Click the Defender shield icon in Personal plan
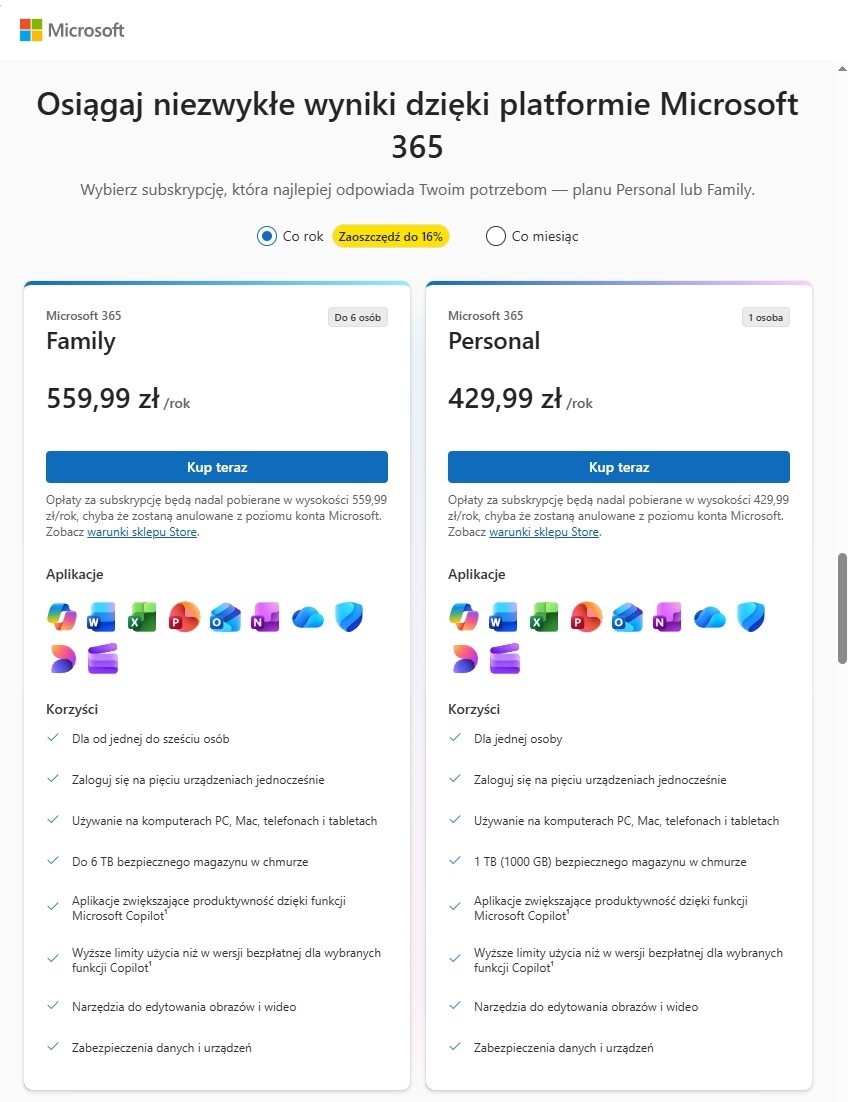The height and width of the screenshot is (1102, 848). click(x=750, y=618)
